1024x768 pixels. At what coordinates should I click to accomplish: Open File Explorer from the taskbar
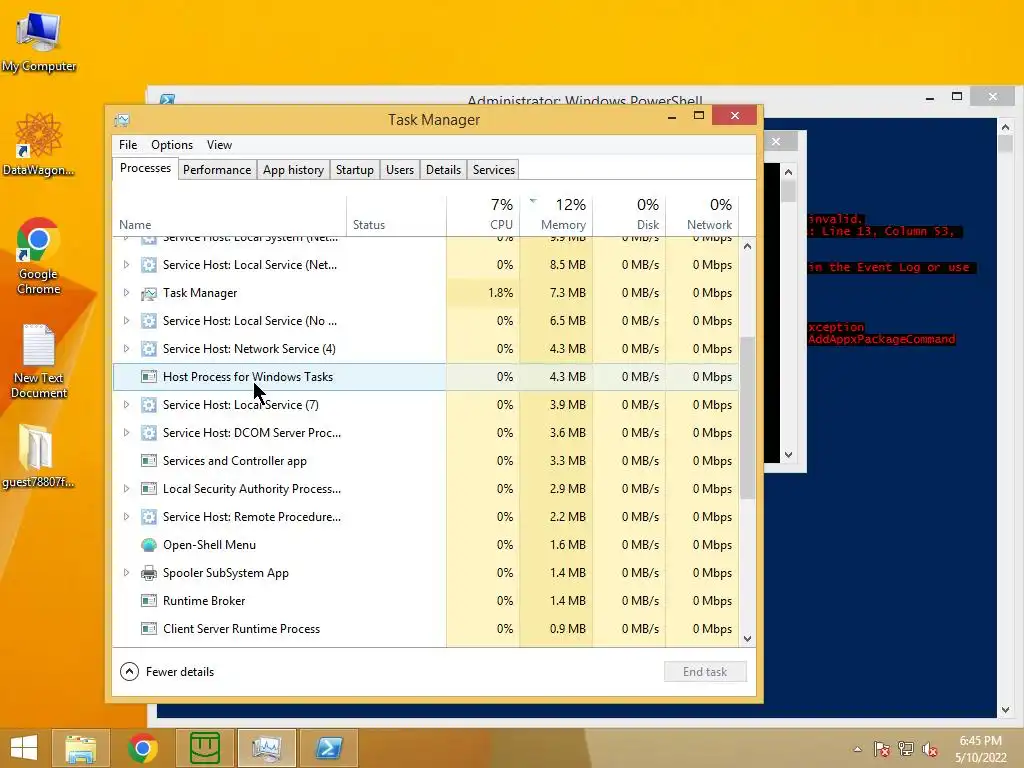click(80, 748)
